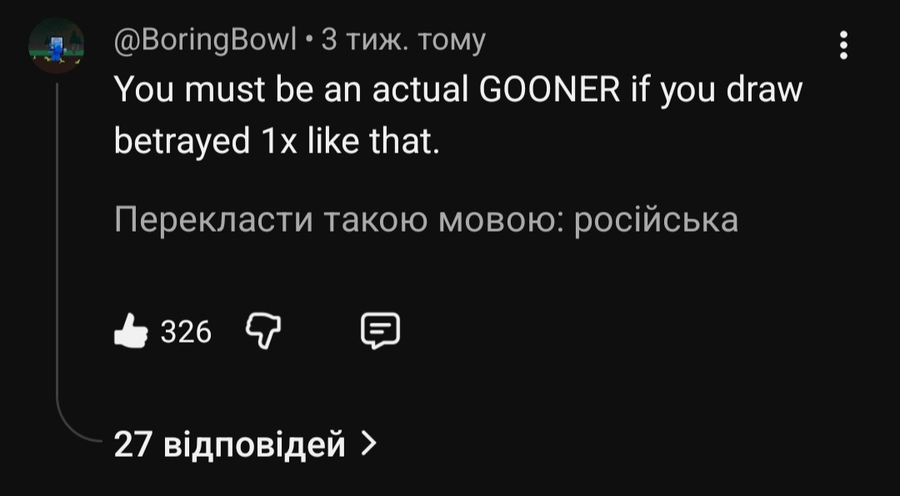Dislike the comment with thumbs down
Viewport: 900px width, 496px height.
[x=263, y=331]
